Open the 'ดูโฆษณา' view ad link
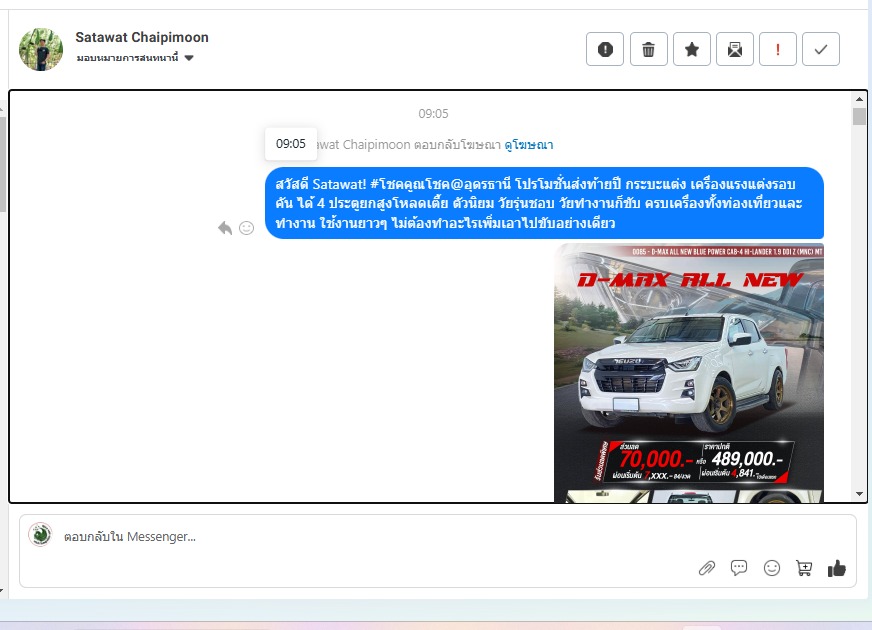872x630 pixels. click(529, 144)
